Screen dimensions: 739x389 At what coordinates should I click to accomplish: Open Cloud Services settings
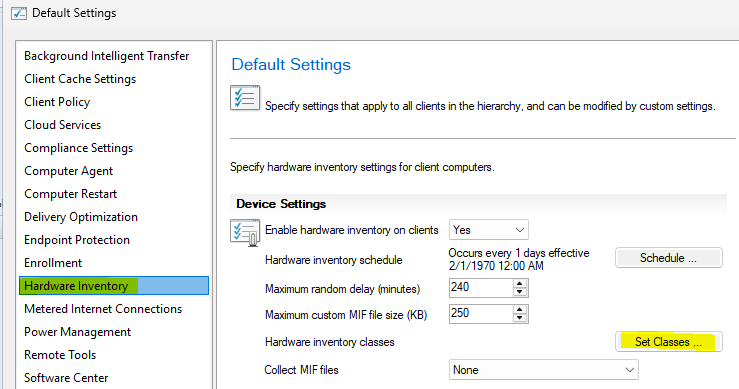coord(63,125)
